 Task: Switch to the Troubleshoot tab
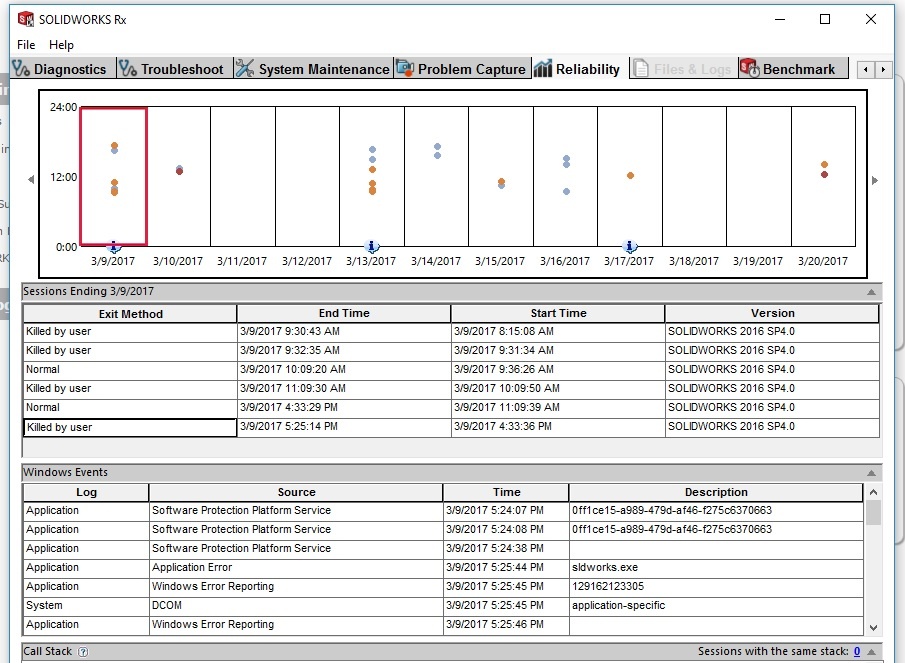pyautogui.click(x=175, y=69)
